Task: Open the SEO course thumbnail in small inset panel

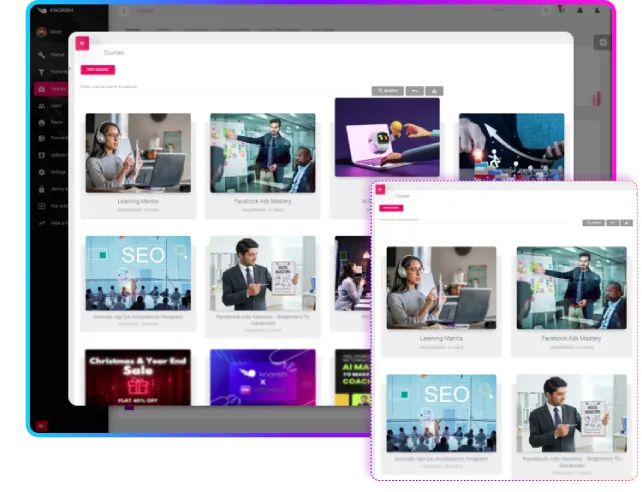Action: (441, 413)
